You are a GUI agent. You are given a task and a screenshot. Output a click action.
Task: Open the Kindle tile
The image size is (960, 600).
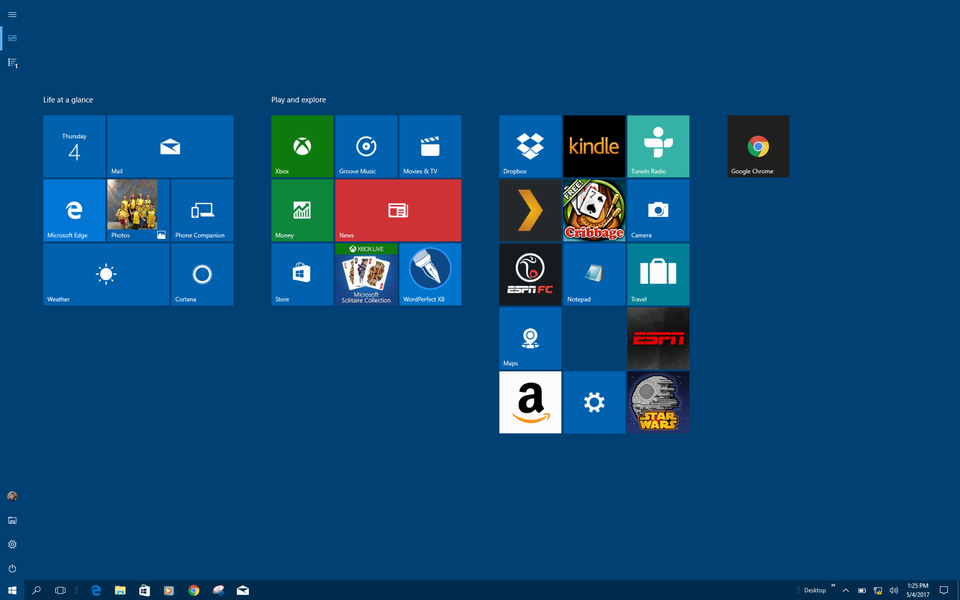click(594, 146)
